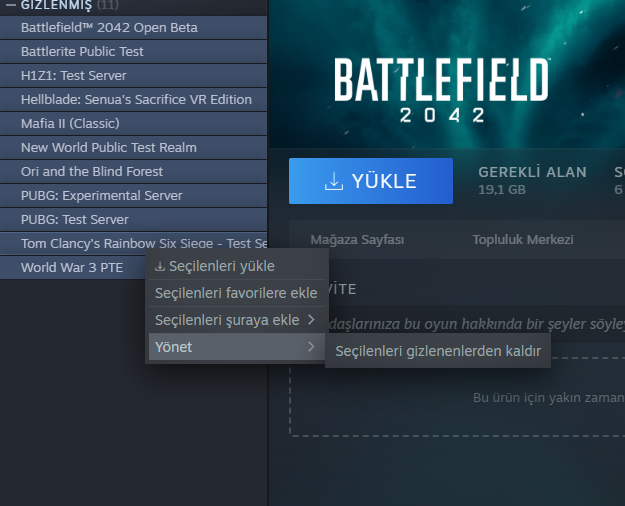
Task: Open Mağaza Sayfası link
Action: point(357,240)
